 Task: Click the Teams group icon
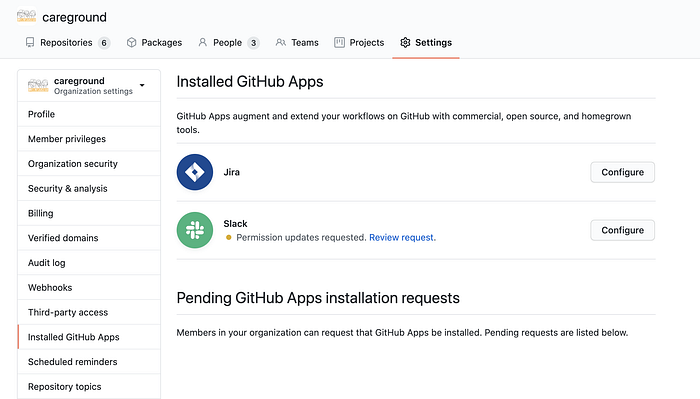click(281, 42)
